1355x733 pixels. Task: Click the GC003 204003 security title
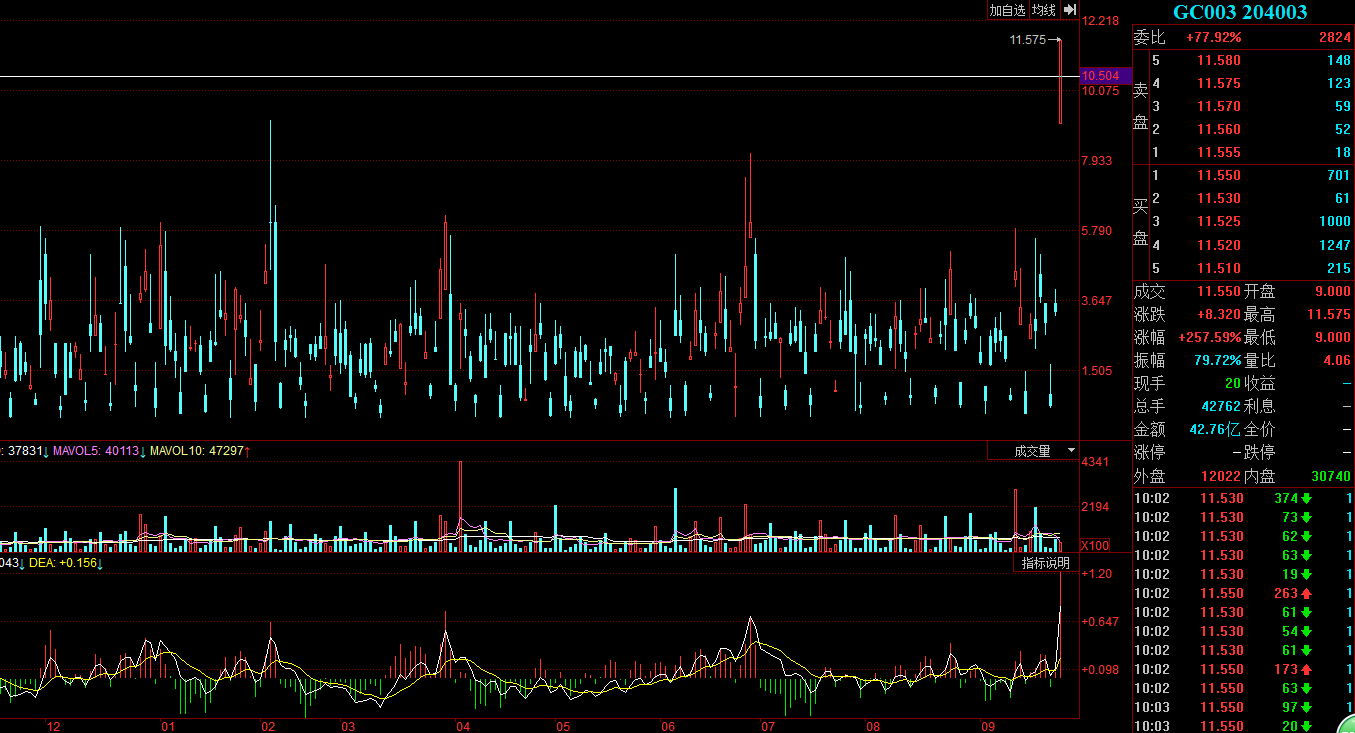tap(1240, 12)
